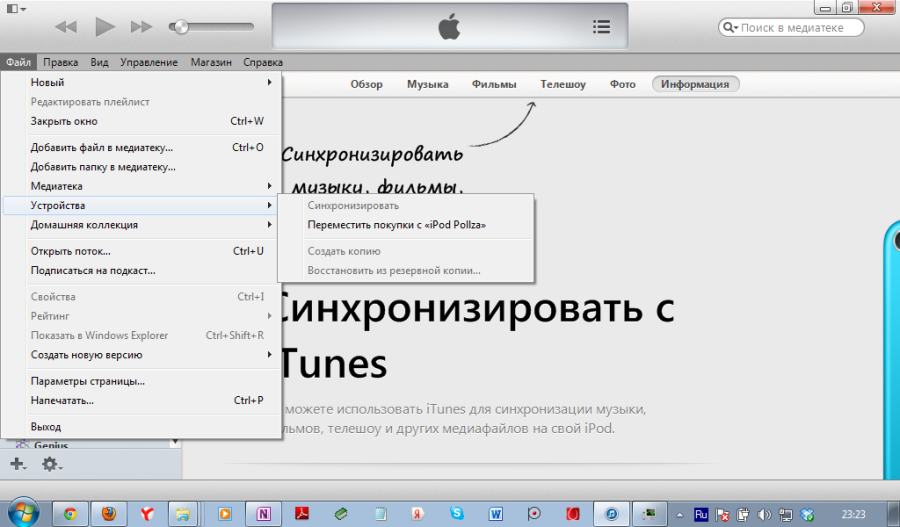
Task: Click the previous track rewind button
Action: (66, 27)
